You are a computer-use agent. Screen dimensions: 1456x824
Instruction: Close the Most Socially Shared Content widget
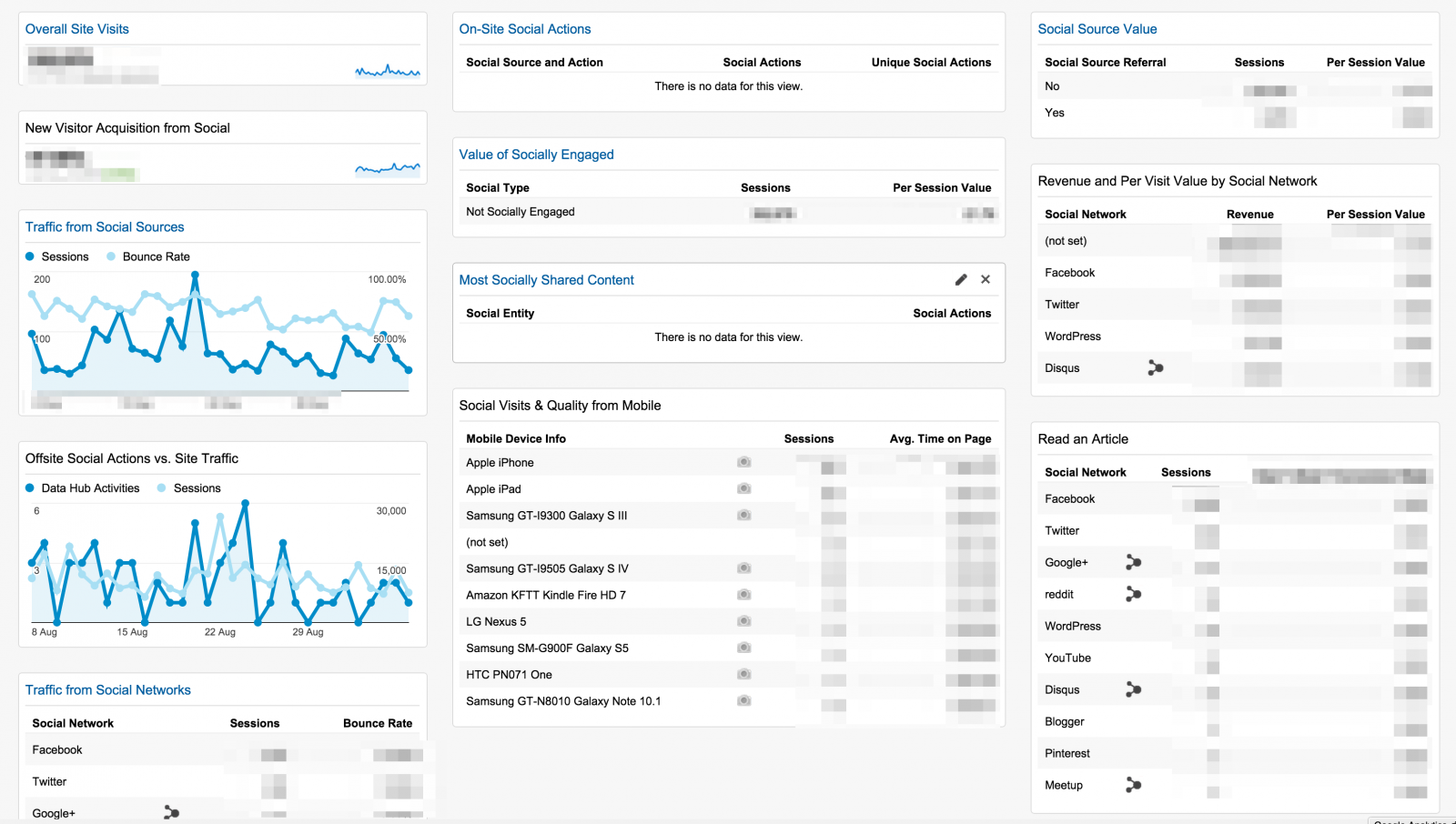(x=986, y=280)
